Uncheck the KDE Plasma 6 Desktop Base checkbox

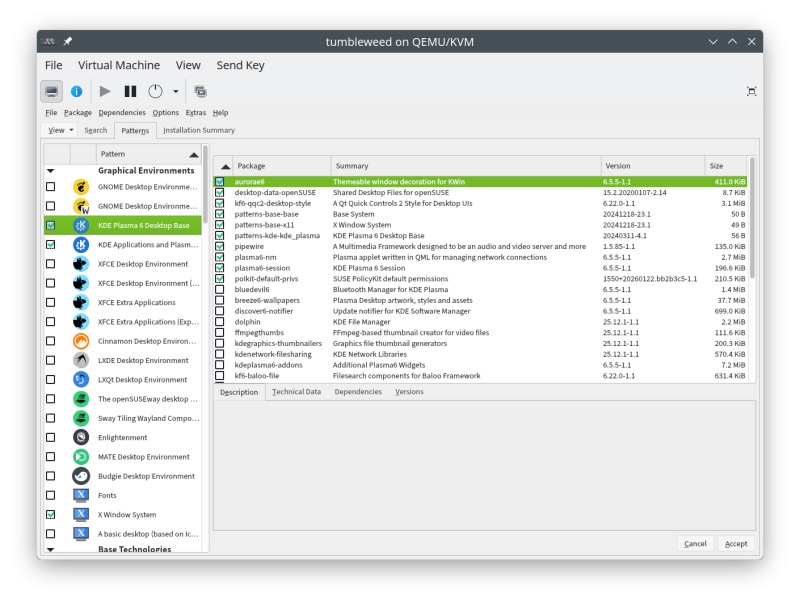[x=51, y=225]
